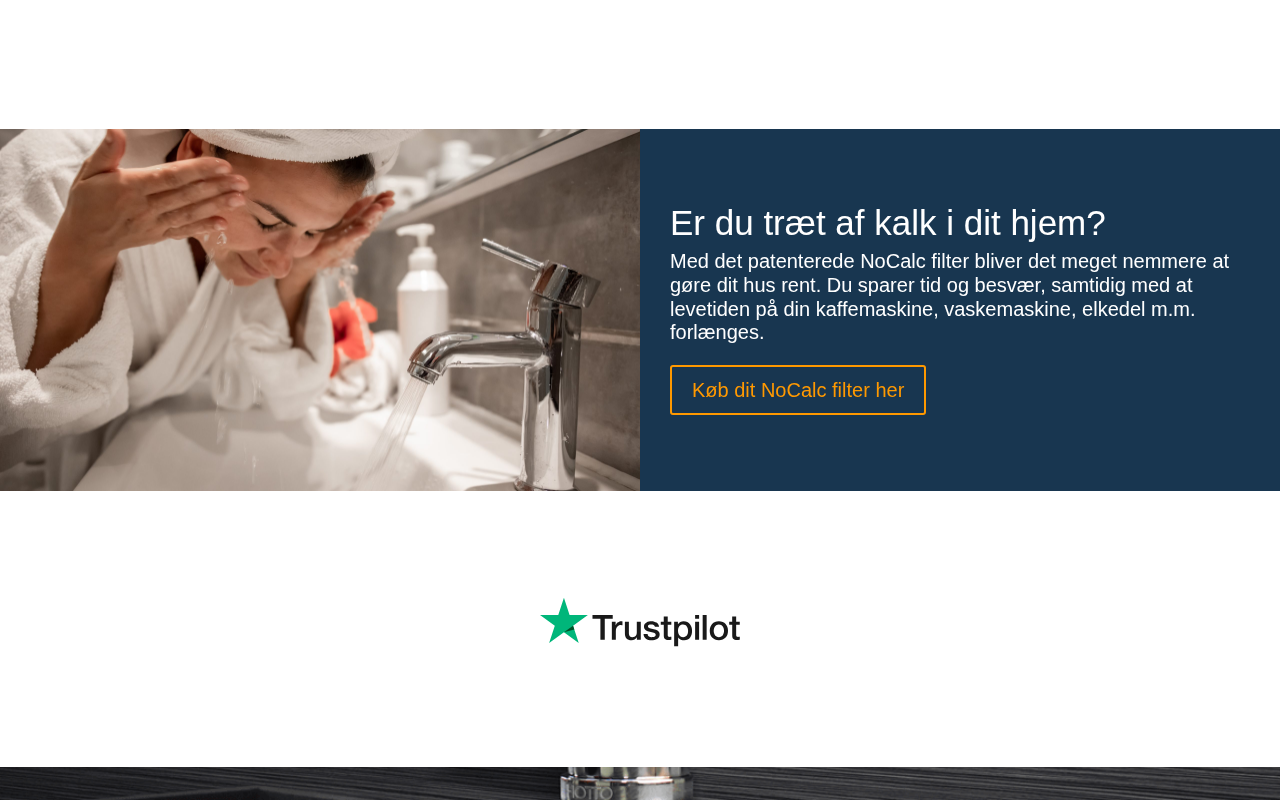Click the NoCalc filter description paragraph
The height and width of the screenshot is (800, 1280).
click(950, 297)
